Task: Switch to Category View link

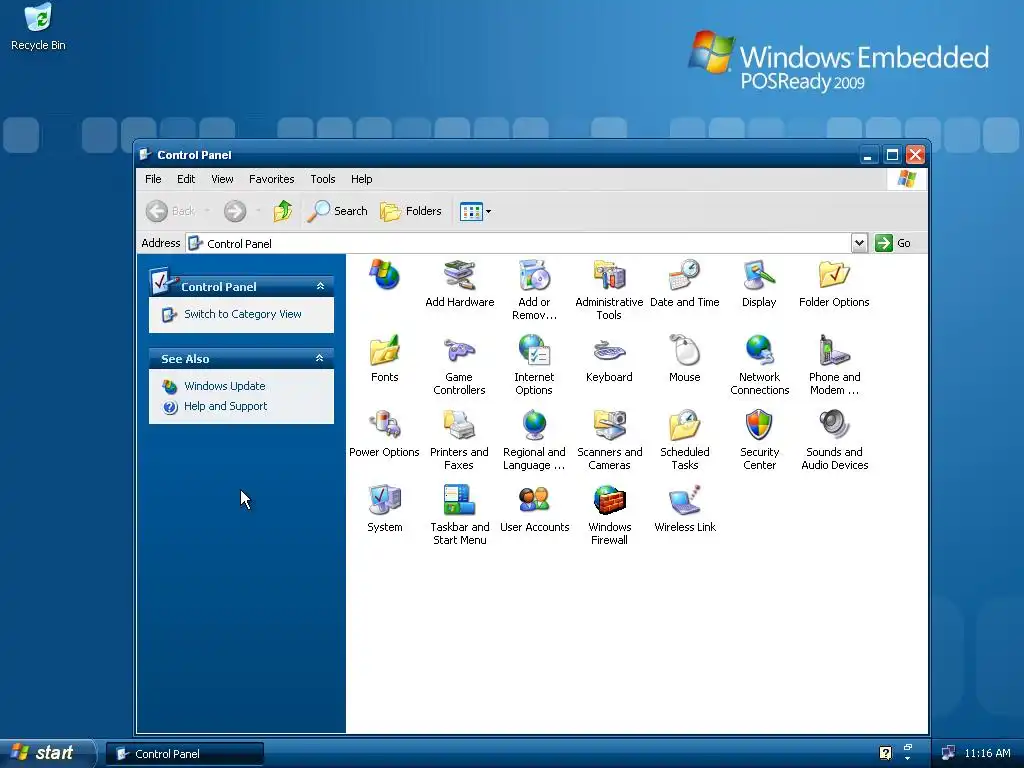Action: pyautogui.click(x=242, y=314)
